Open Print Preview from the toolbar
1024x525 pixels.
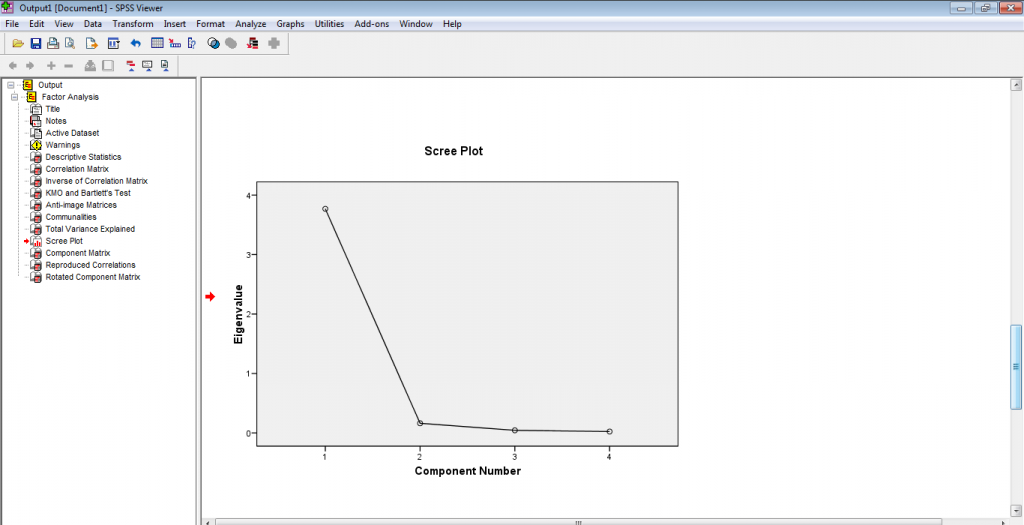coord(70,43)
